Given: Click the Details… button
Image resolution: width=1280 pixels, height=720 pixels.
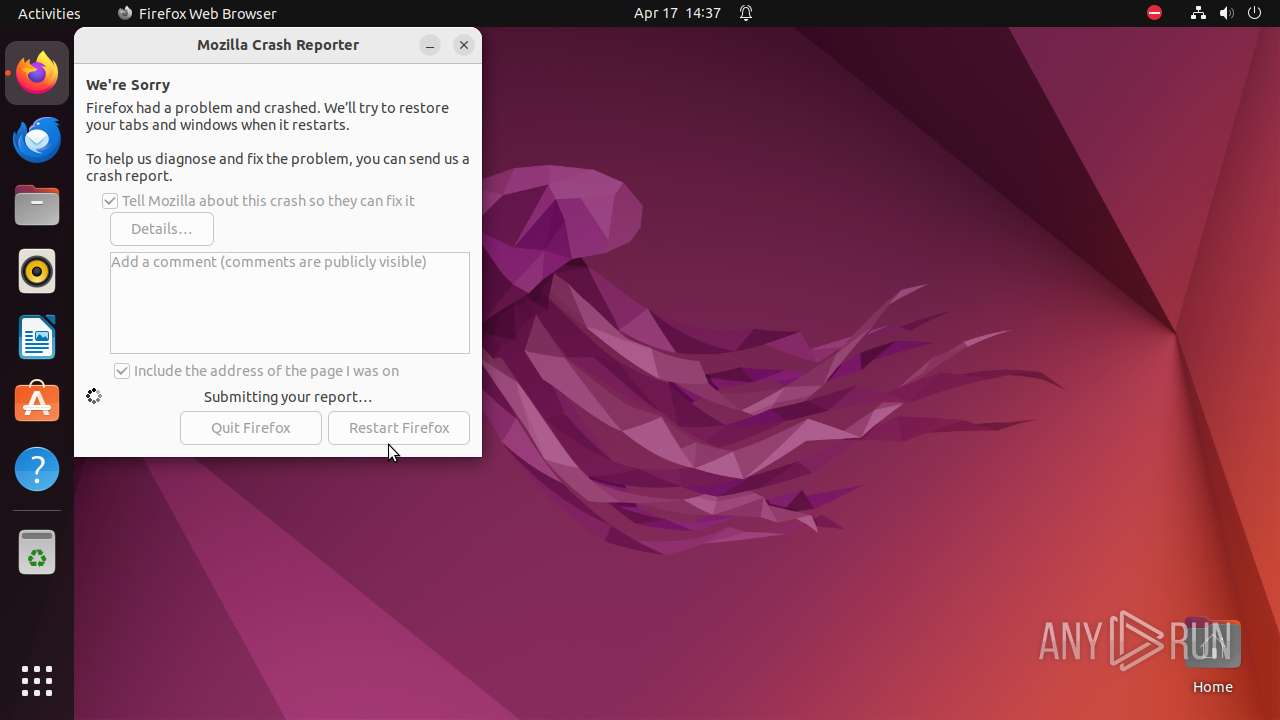Looking at the screenshot, I should pos(162,229).
